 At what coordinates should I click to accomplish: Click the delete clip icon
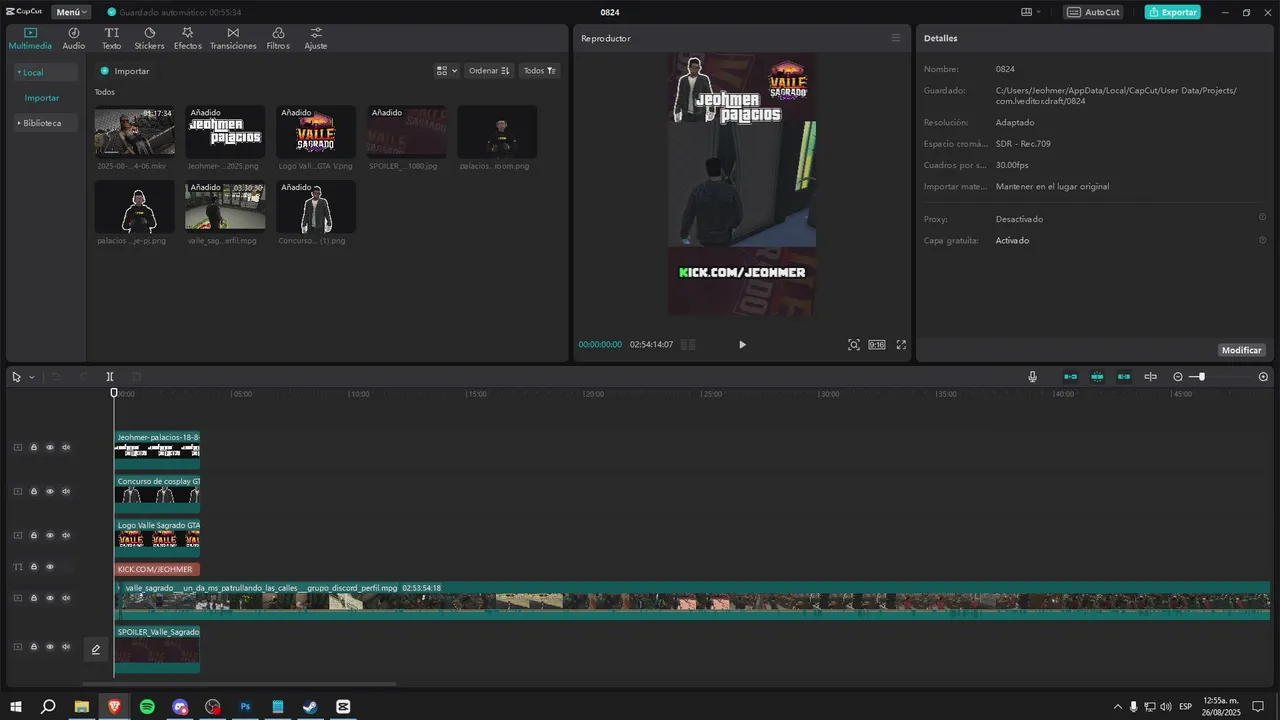[x=136, y=377]
